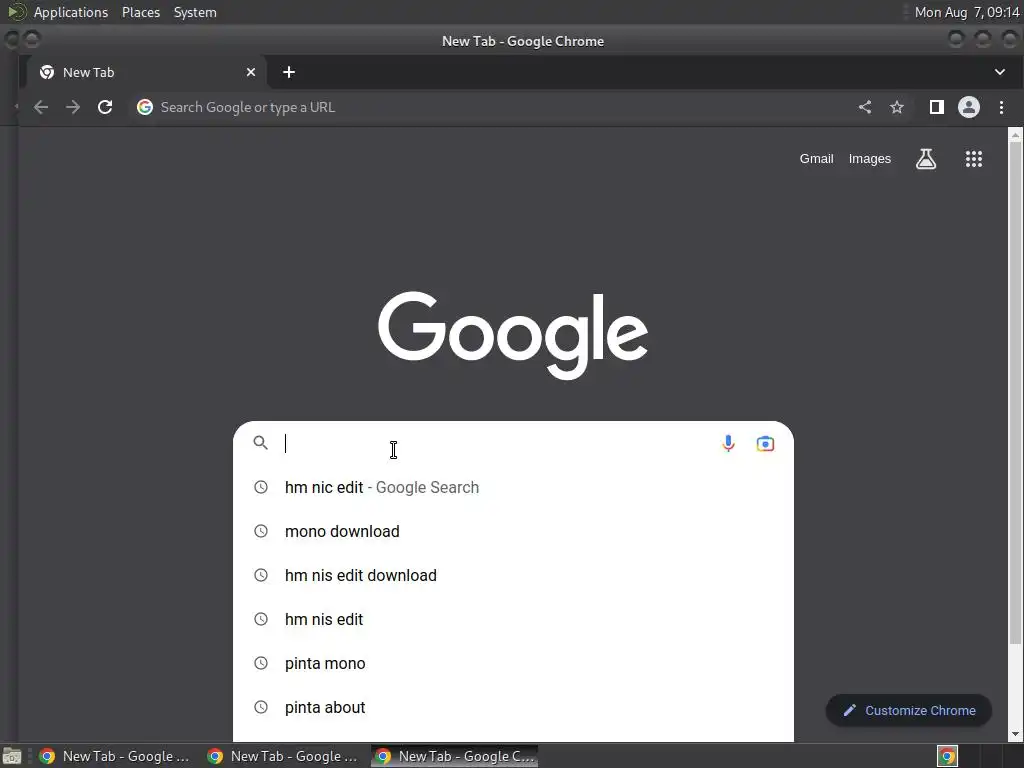Open the side panel icon
Viewport: 1024px width, 768px height.
coord(936,107)
